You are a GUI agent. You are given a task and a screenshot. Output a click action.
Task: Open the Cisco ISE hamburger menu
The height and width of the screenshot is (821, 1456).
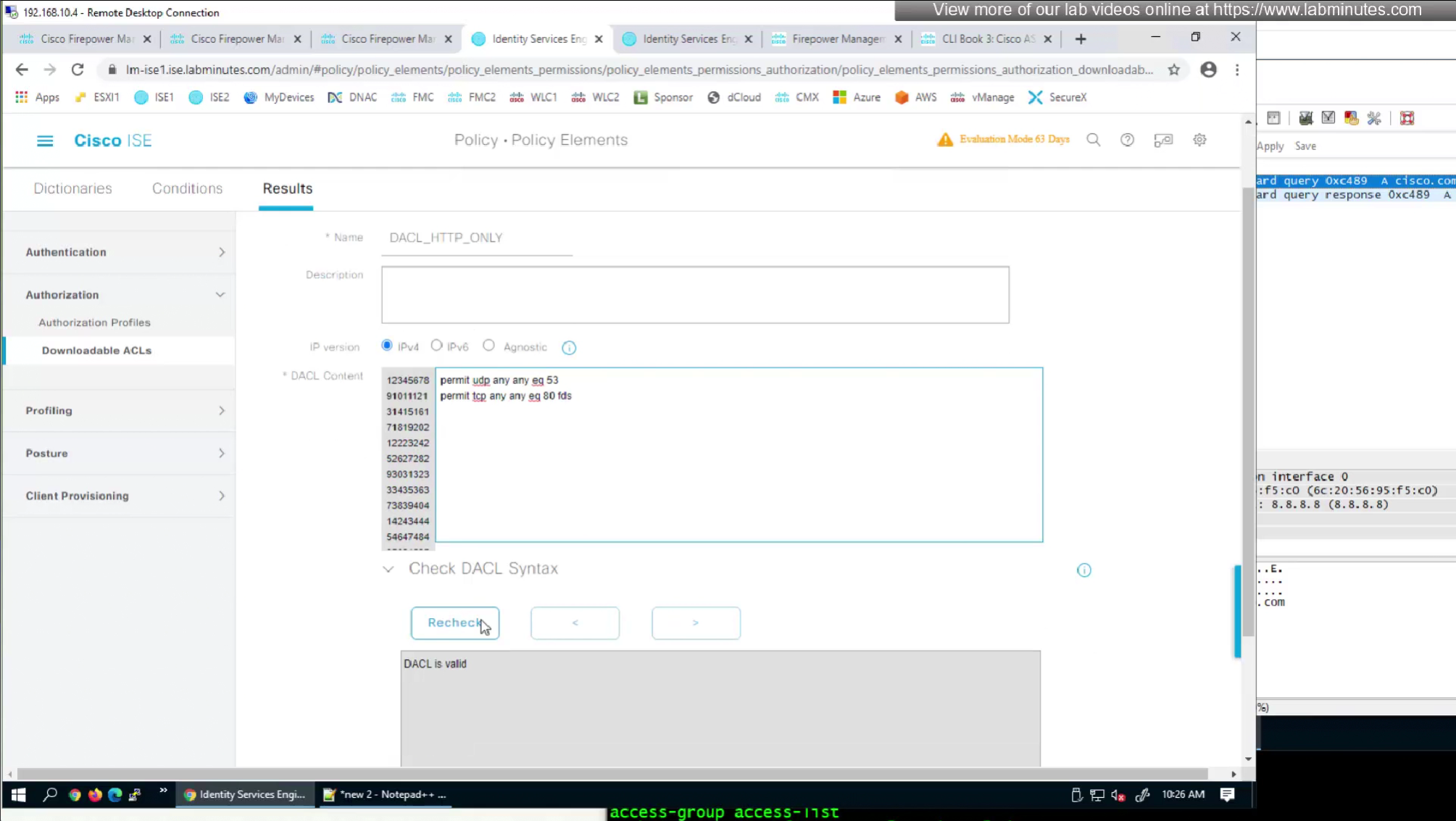pyautogui.click(x=45, y=141)
